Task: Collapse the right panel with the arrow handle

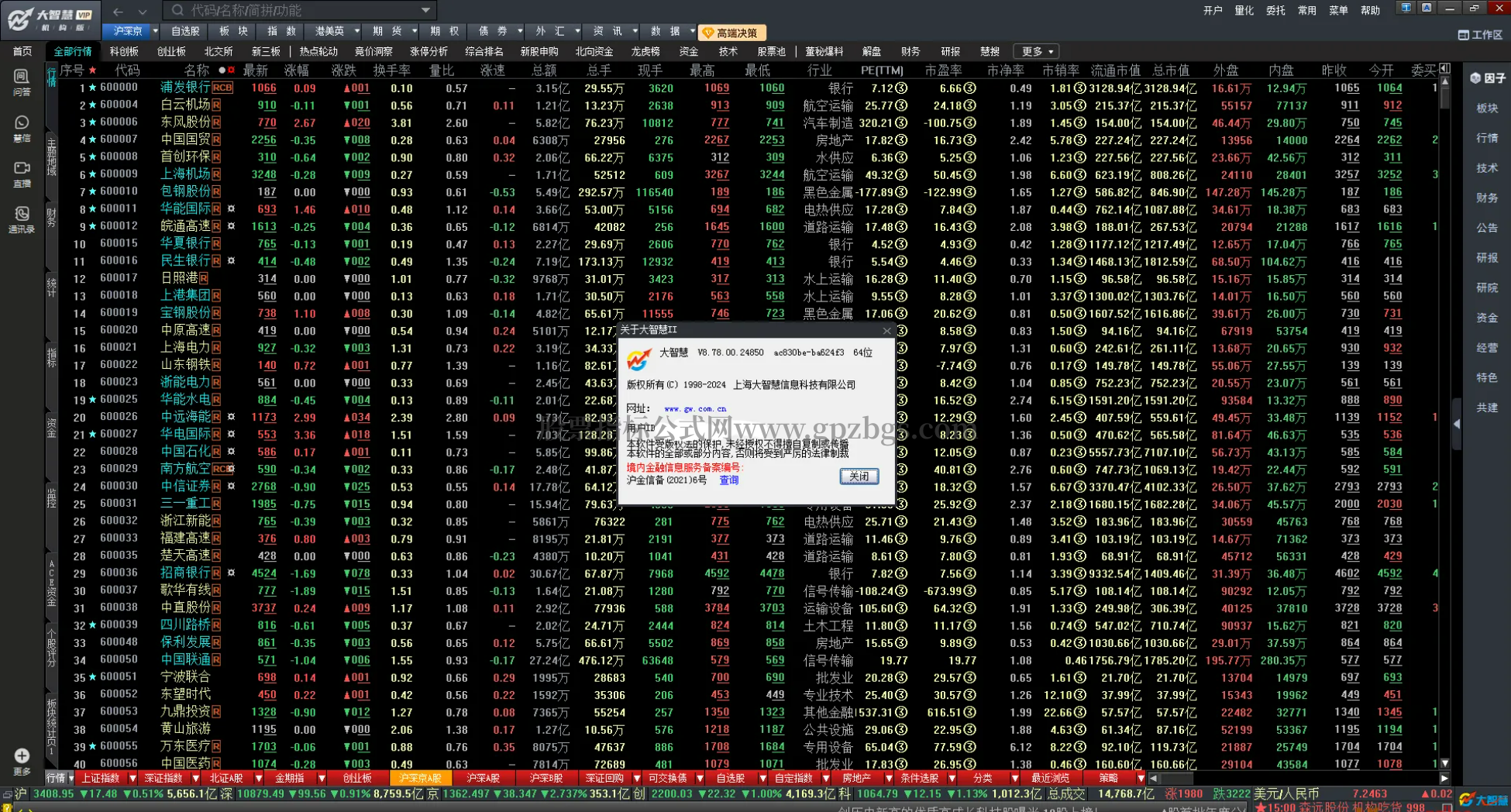Action: 1457,424
